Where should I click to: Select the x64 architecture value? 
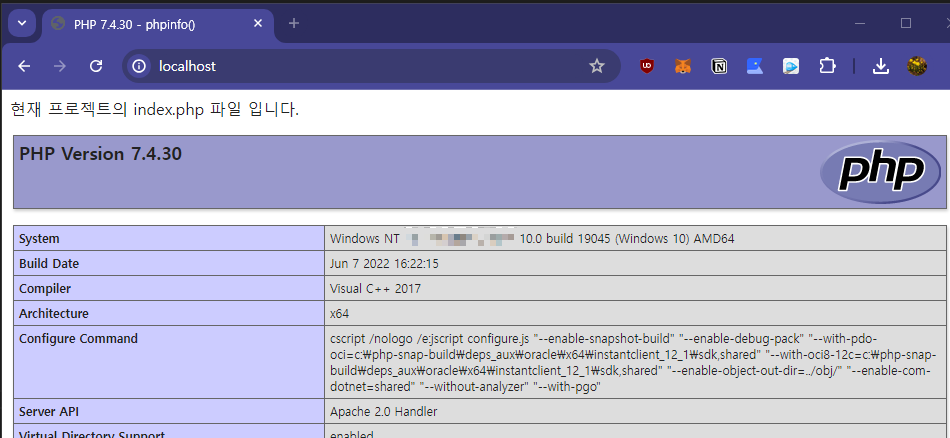pyautogui.click(x=339, y=314)
